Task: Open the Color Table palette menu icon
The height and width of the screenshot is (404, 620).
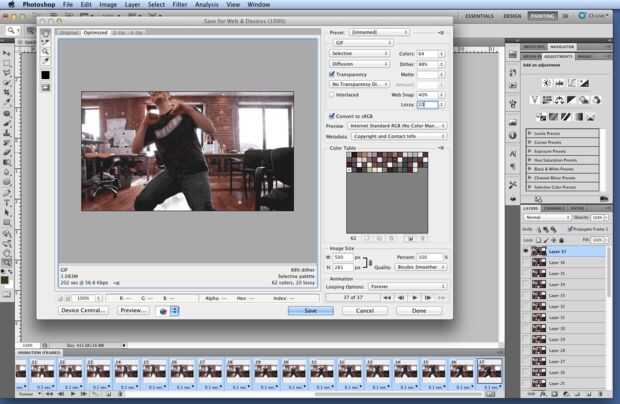Action: (441, 148)
